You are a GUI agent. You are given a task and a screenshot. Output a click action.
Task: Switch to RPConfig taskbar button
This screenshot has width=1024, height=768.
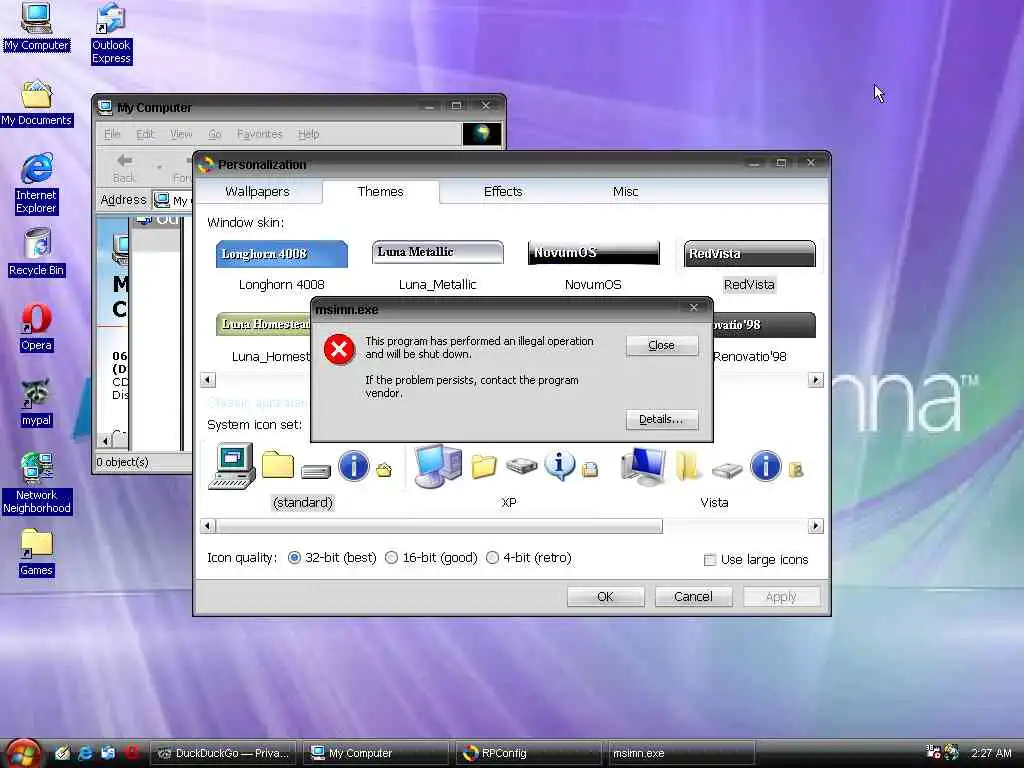pyautogui.click(x=530, y=753)
